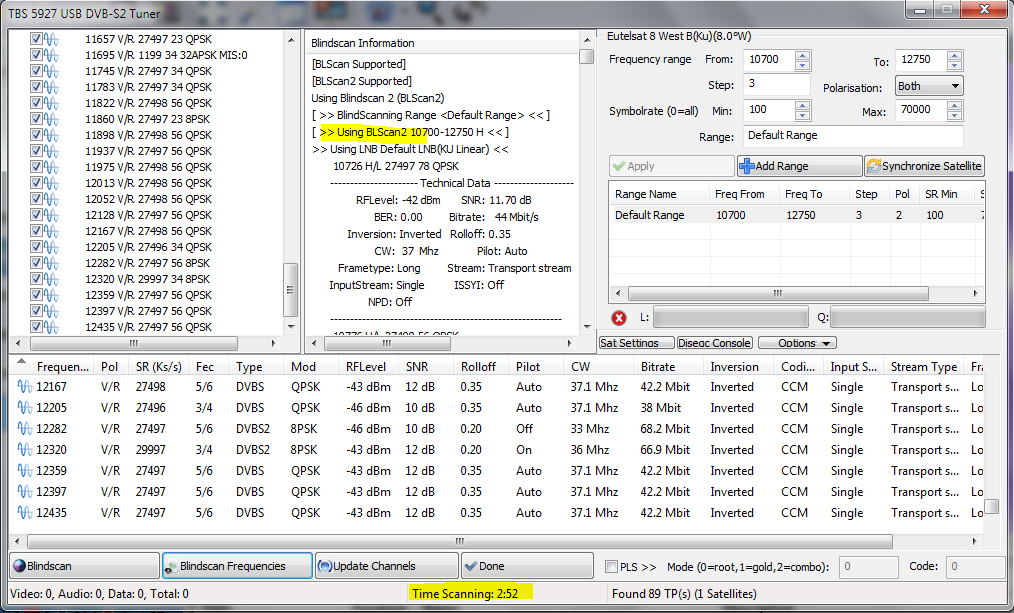Image resolution: width=1014 pixels, height=613 pixels.
Task: Click the transponder icon in table row 12282
Action: pyautogui.click(x=25, y=429)
